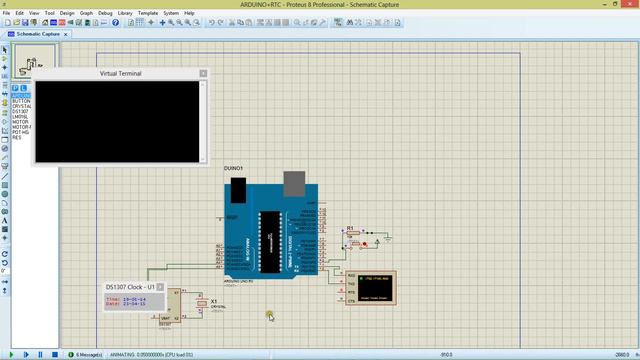Select the Wire Label Mode tool
Screen dimensions: 640x360
point(5,76)
